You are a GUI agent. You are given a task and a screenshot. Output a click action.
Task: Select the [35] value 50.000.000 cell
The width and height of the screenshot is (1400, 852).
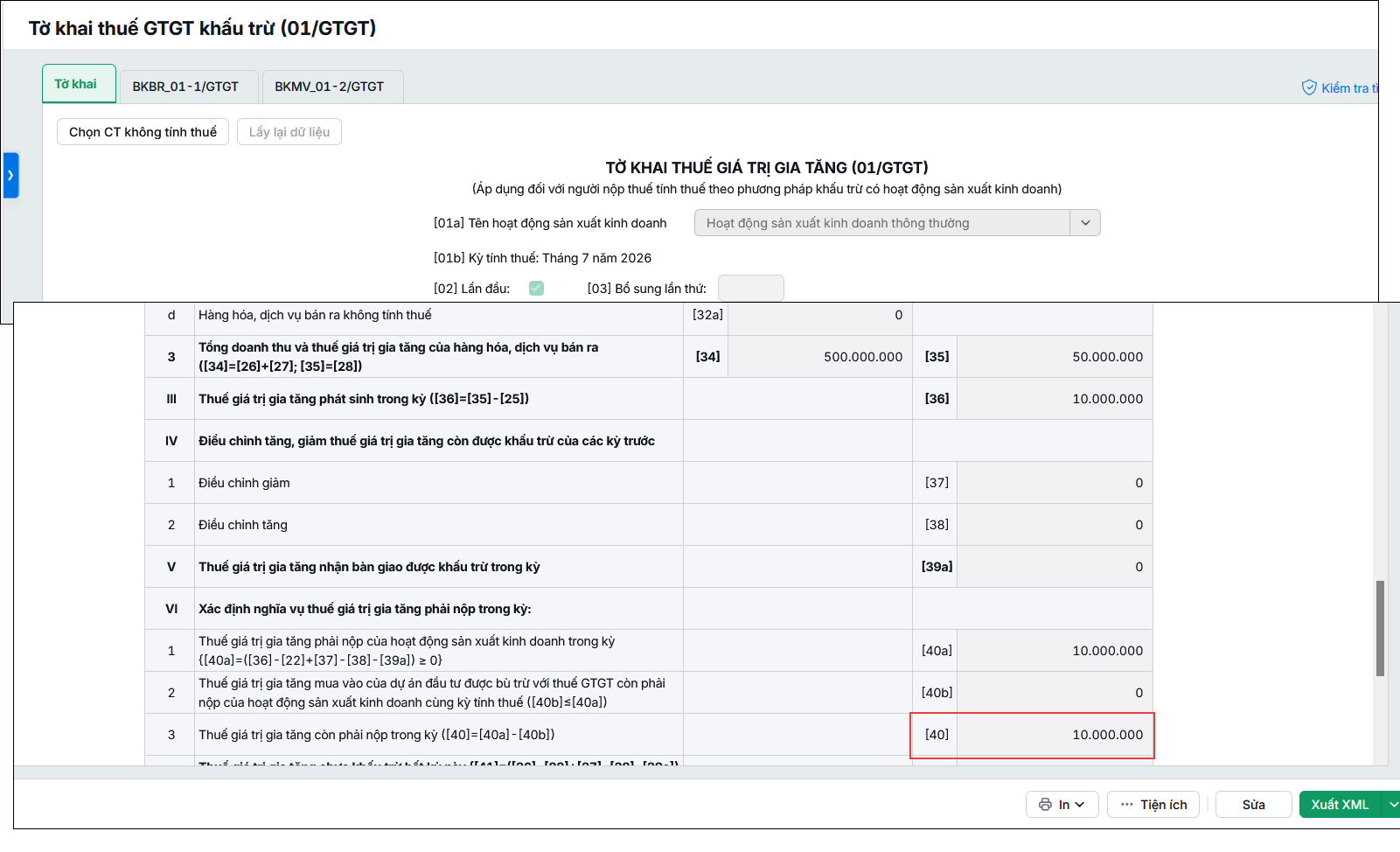point(1055,357)
